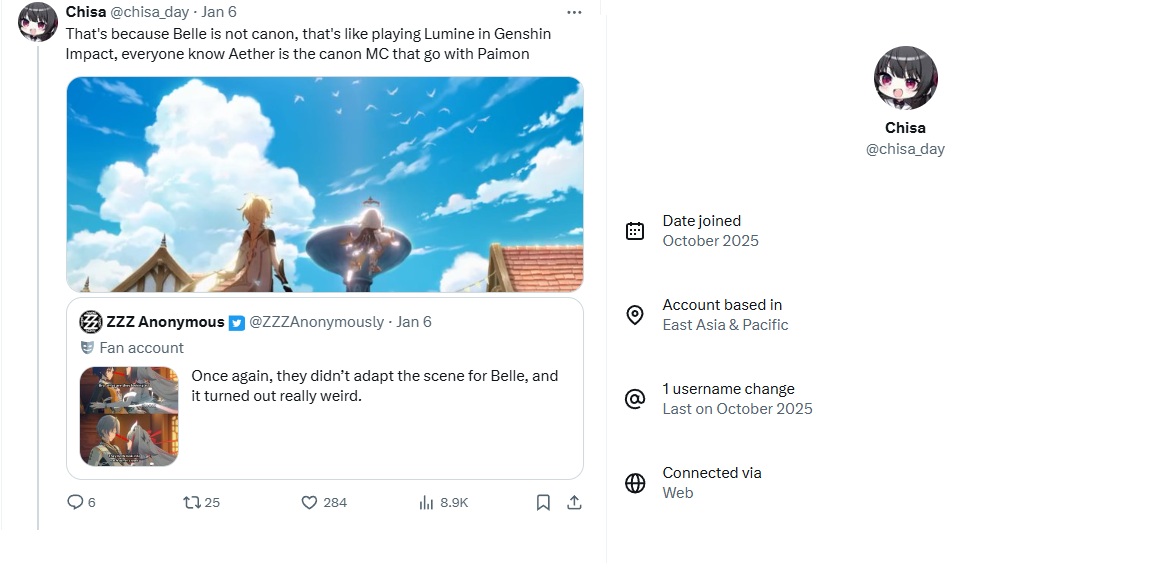
Task: Open the quoted ZZZ Anonymous tweet text
Action: 374,386
